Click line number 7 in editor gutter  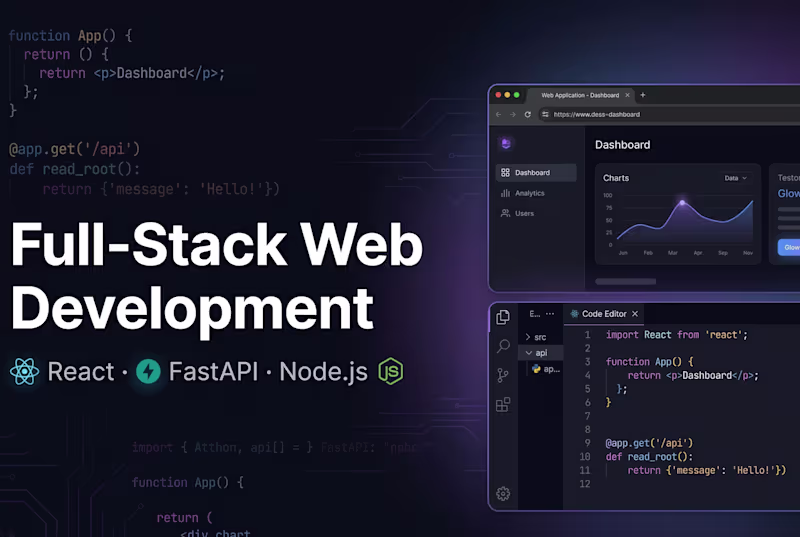point(587,416)
